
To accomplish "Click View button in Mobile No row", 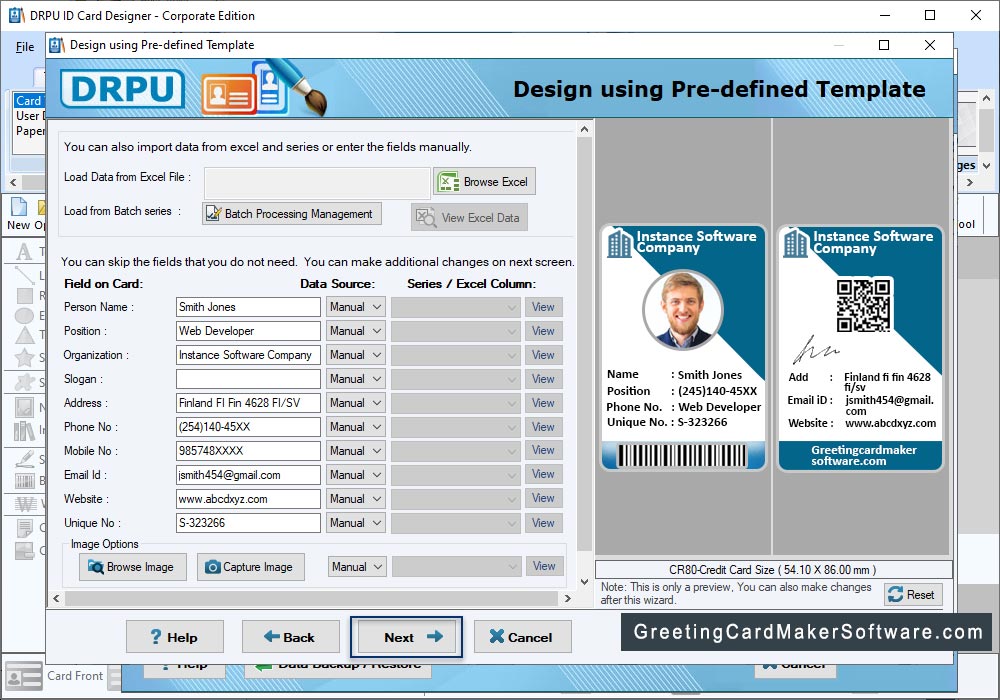I will (x=543, y=450).
